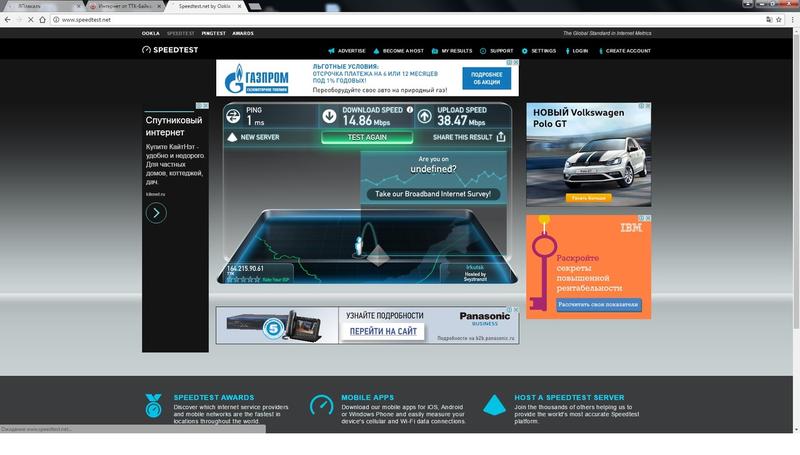Click the ping icon in results

(233, 116)
